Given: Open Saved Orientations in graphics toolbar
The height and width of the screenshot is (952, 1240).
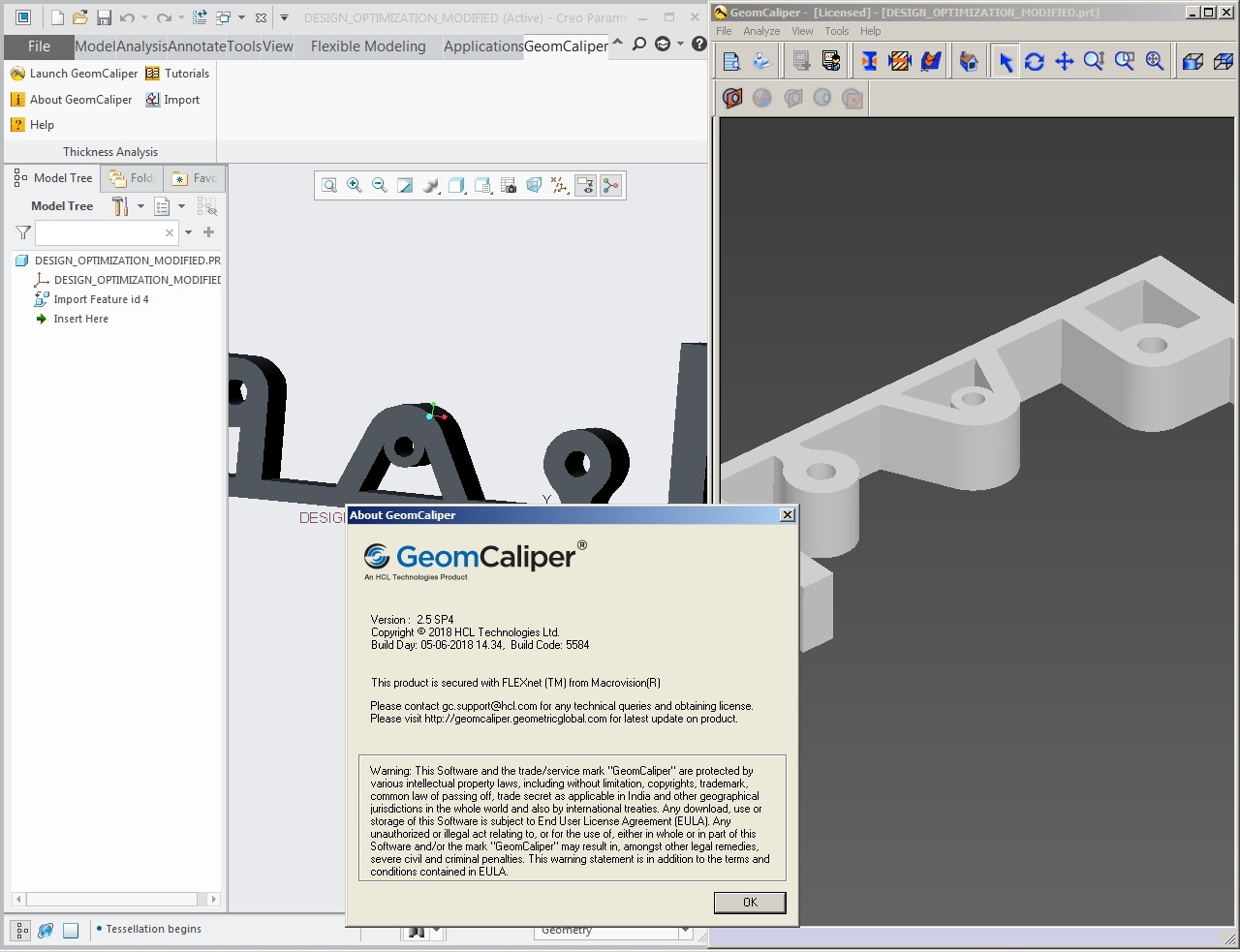Looking at the screenshot, I should click(457, 185).
